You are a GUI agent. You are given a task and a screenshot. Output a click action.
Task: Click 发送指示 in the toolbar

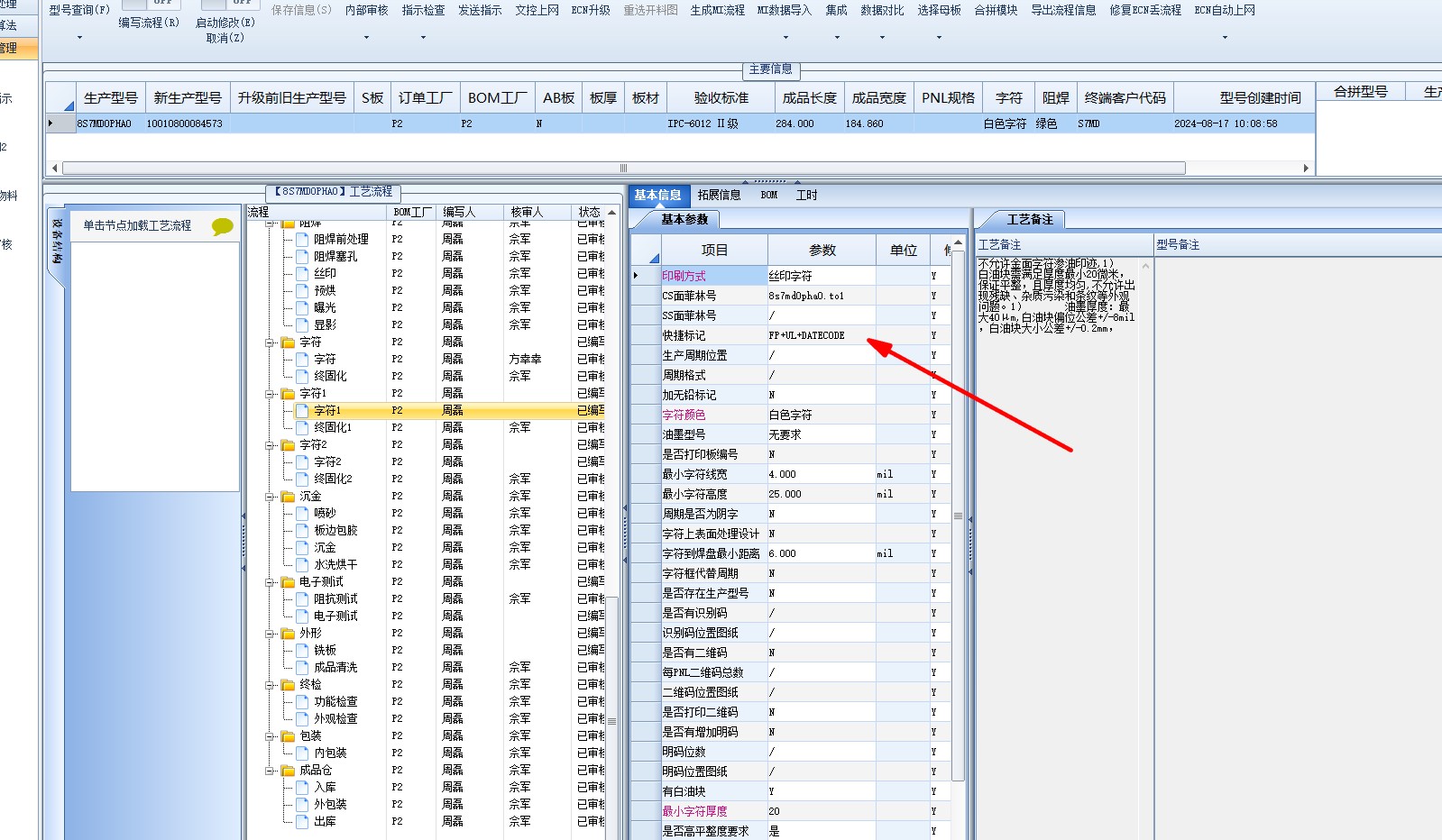click(x=480, y=10)
